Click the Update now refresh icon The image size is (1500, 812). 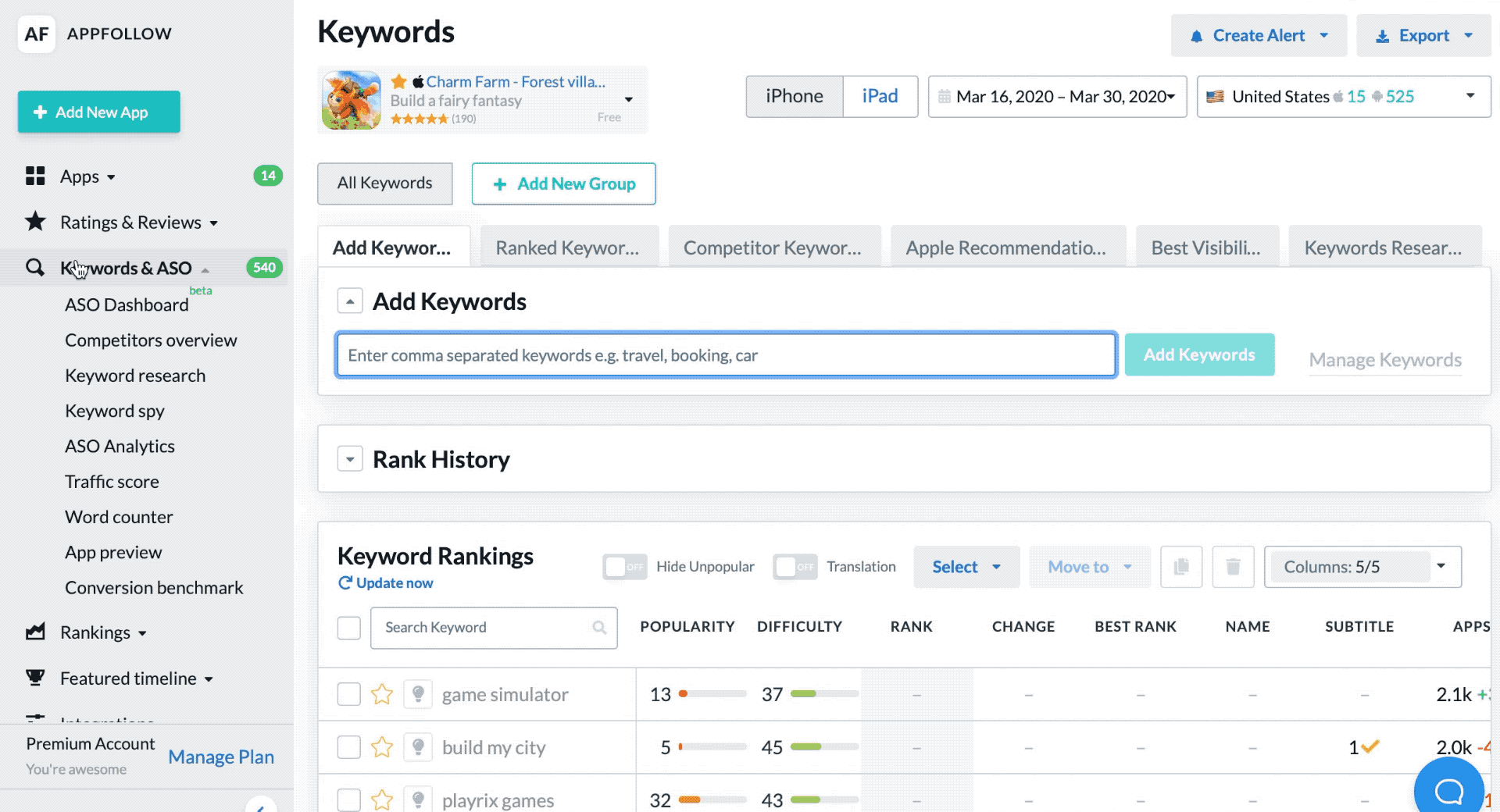(345, 583)
